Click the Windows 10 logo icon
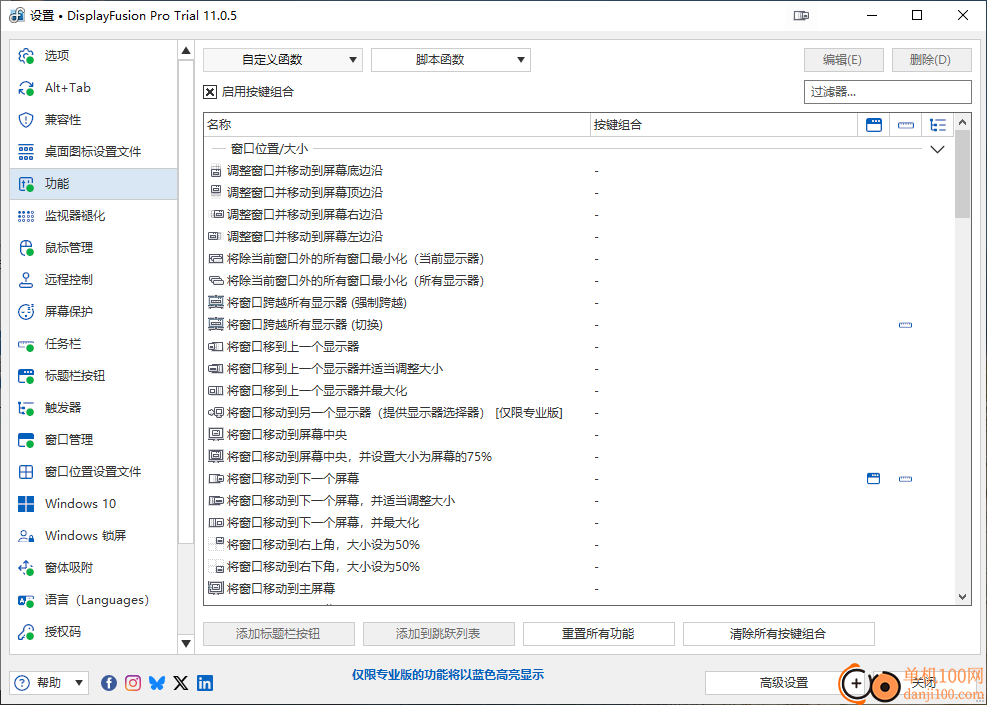Viewport: 987px width, 705px height. point(26,504)
